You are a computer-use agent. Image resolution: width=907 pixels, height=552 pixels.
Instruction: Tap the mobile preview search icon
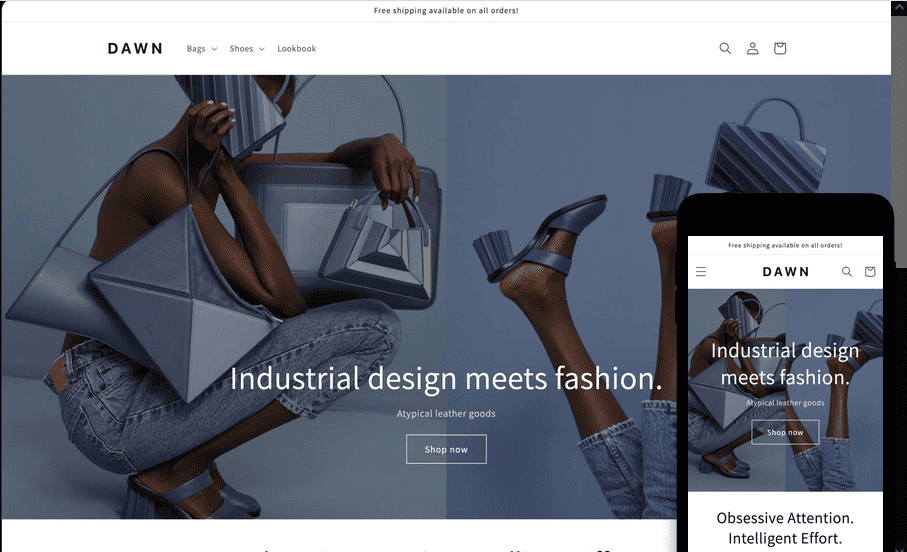[847, 271]
